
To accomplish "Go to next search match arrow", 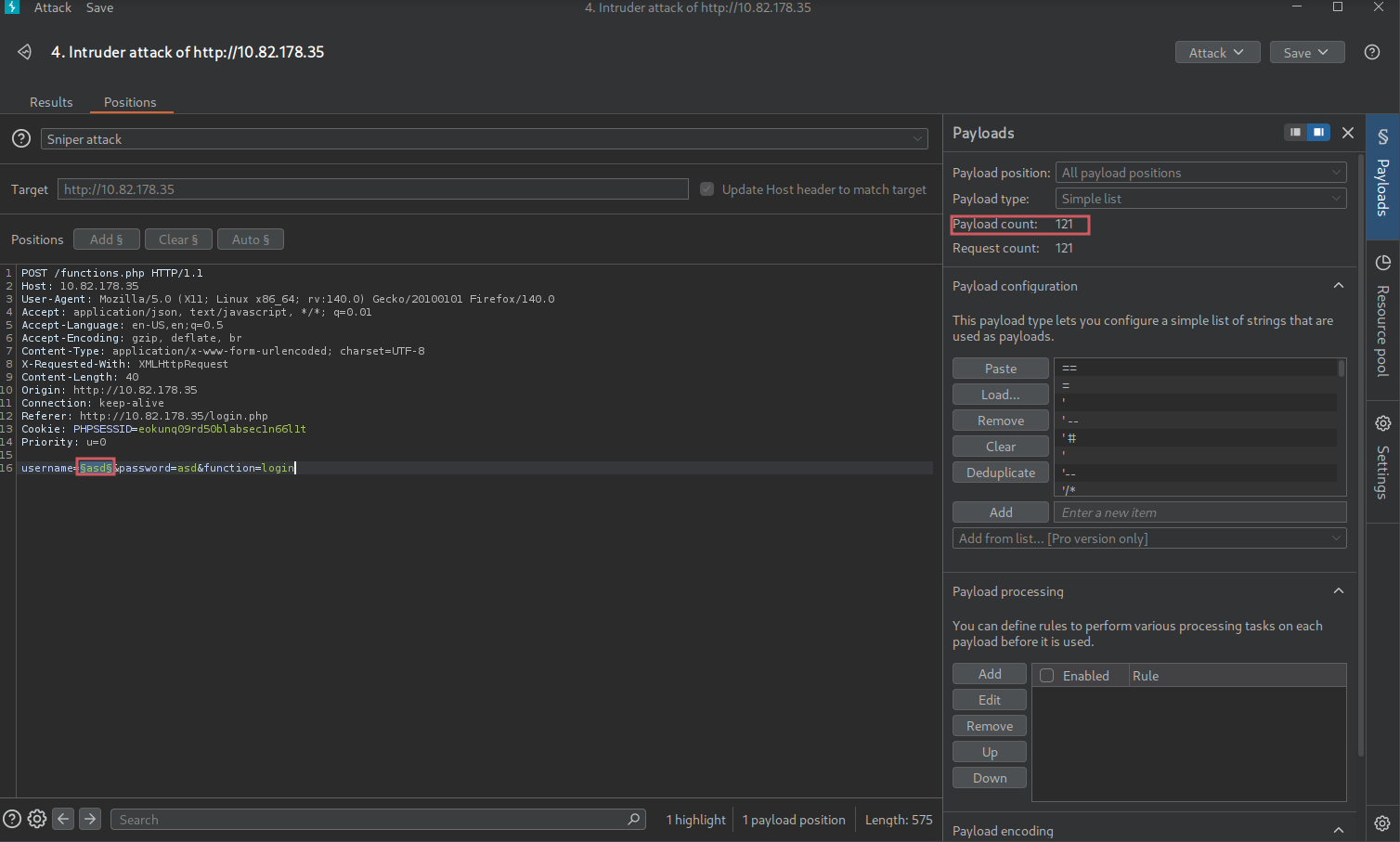I will (x=90, y=819).
